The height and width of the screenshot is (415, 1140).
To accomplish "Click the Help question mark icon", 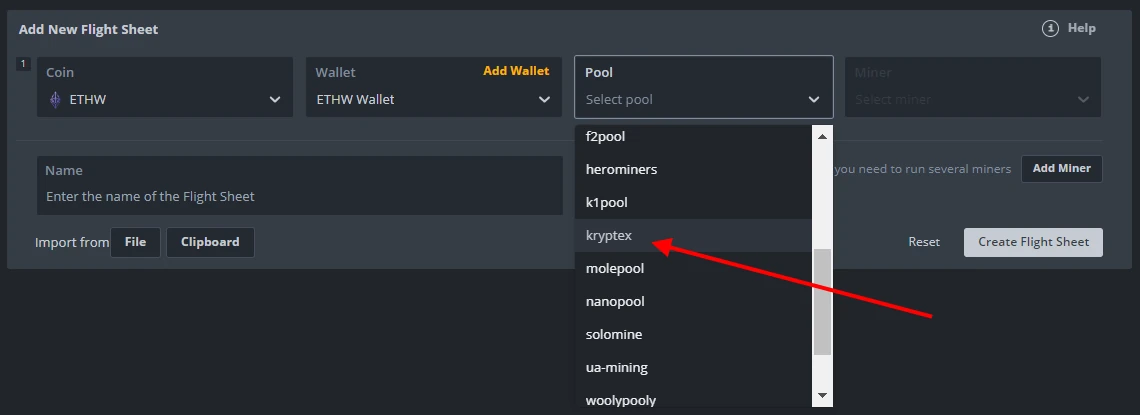I will click(1050, 29).
